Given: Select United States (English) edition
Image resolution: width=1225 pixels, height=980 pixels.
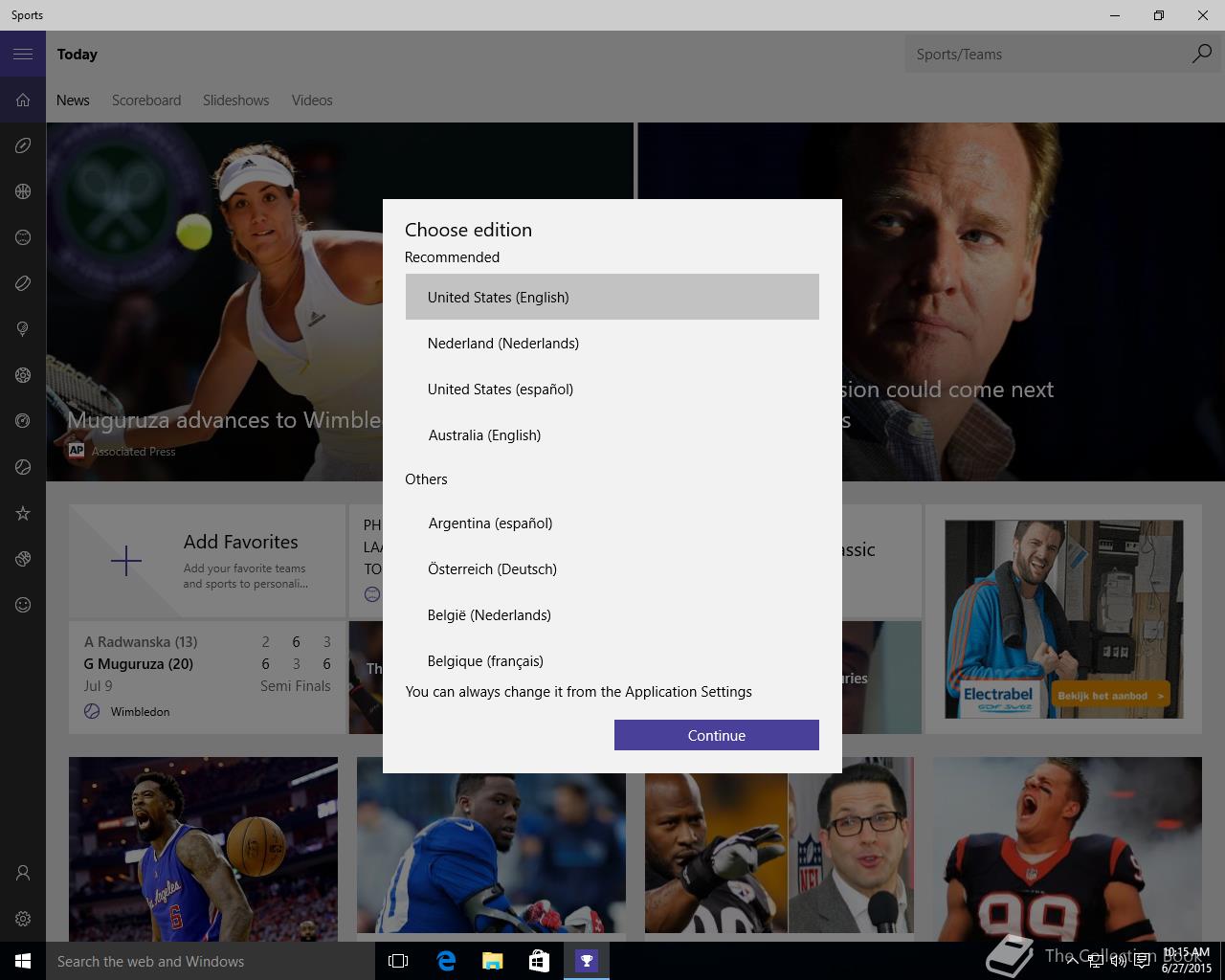Looking at the screenshot, I should [x=612, y=297].
